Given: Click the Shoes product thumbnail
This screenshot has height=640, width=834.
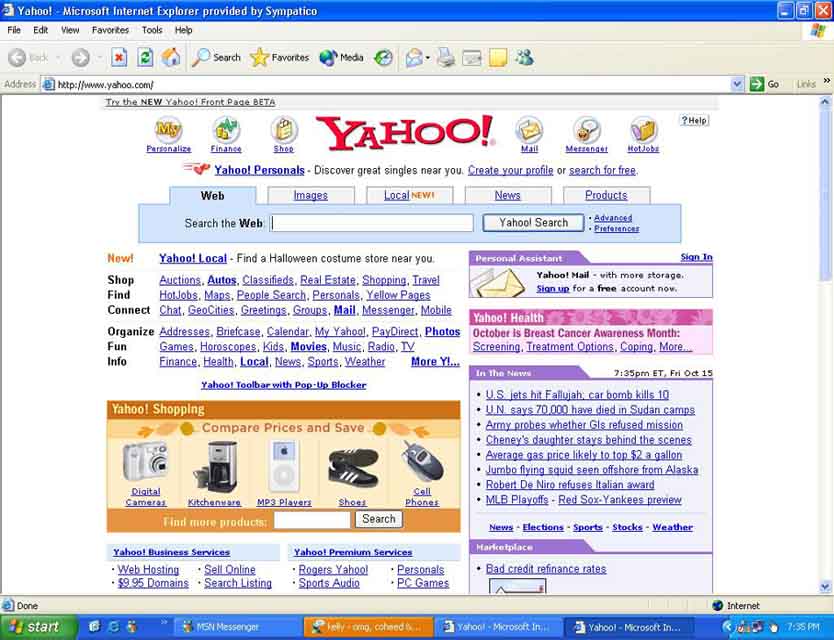Looking at the screenshot, I should (x=353, y=468).
